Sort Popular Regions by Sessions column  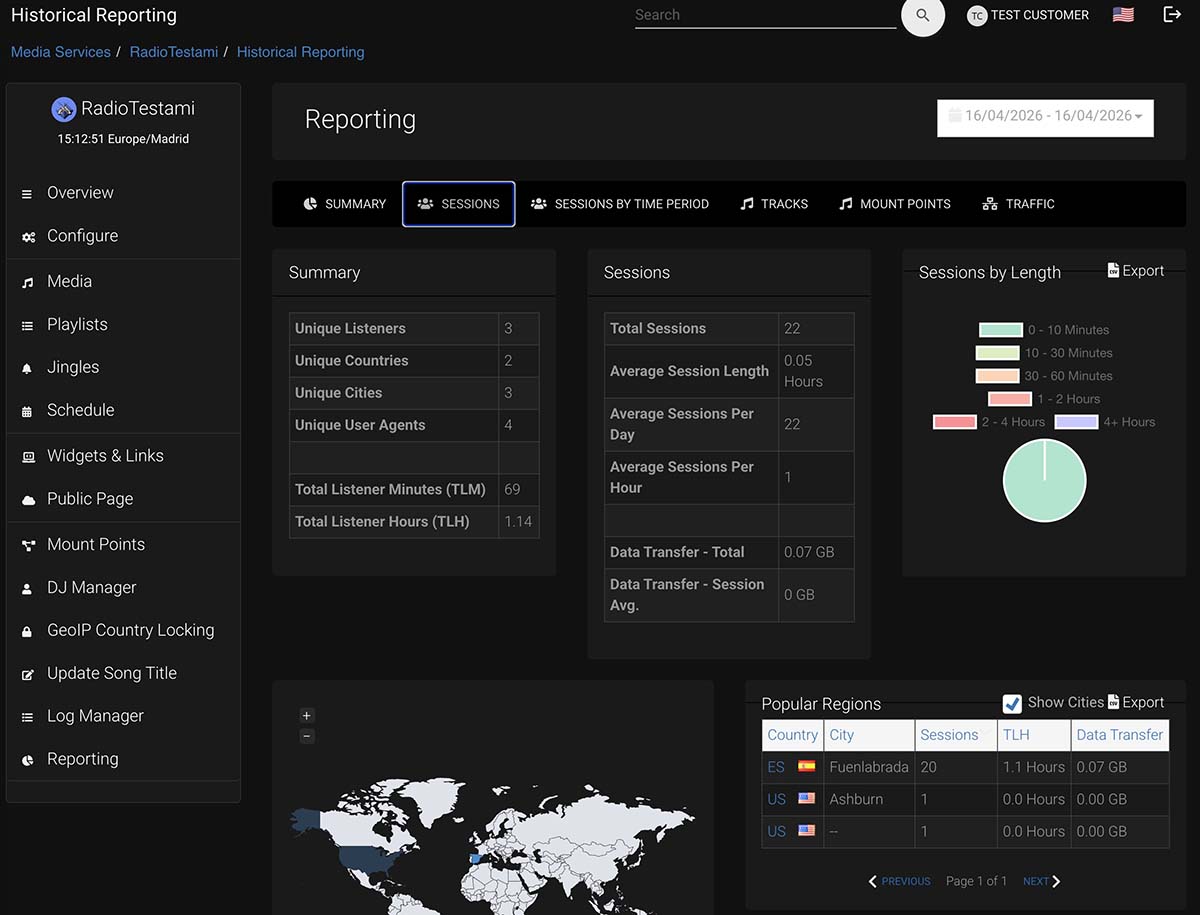949,735
